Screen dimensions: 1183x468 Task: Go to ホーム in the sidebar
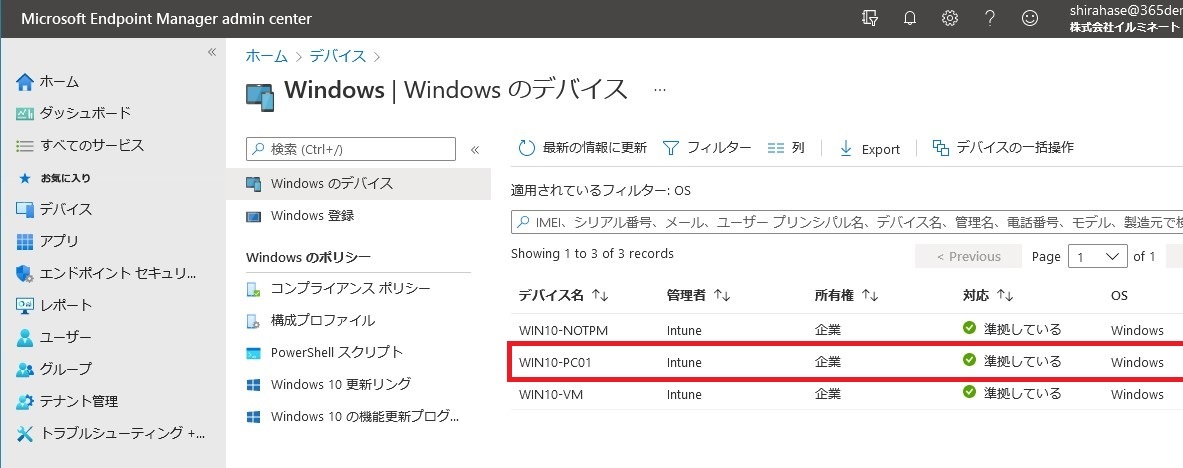59,81
